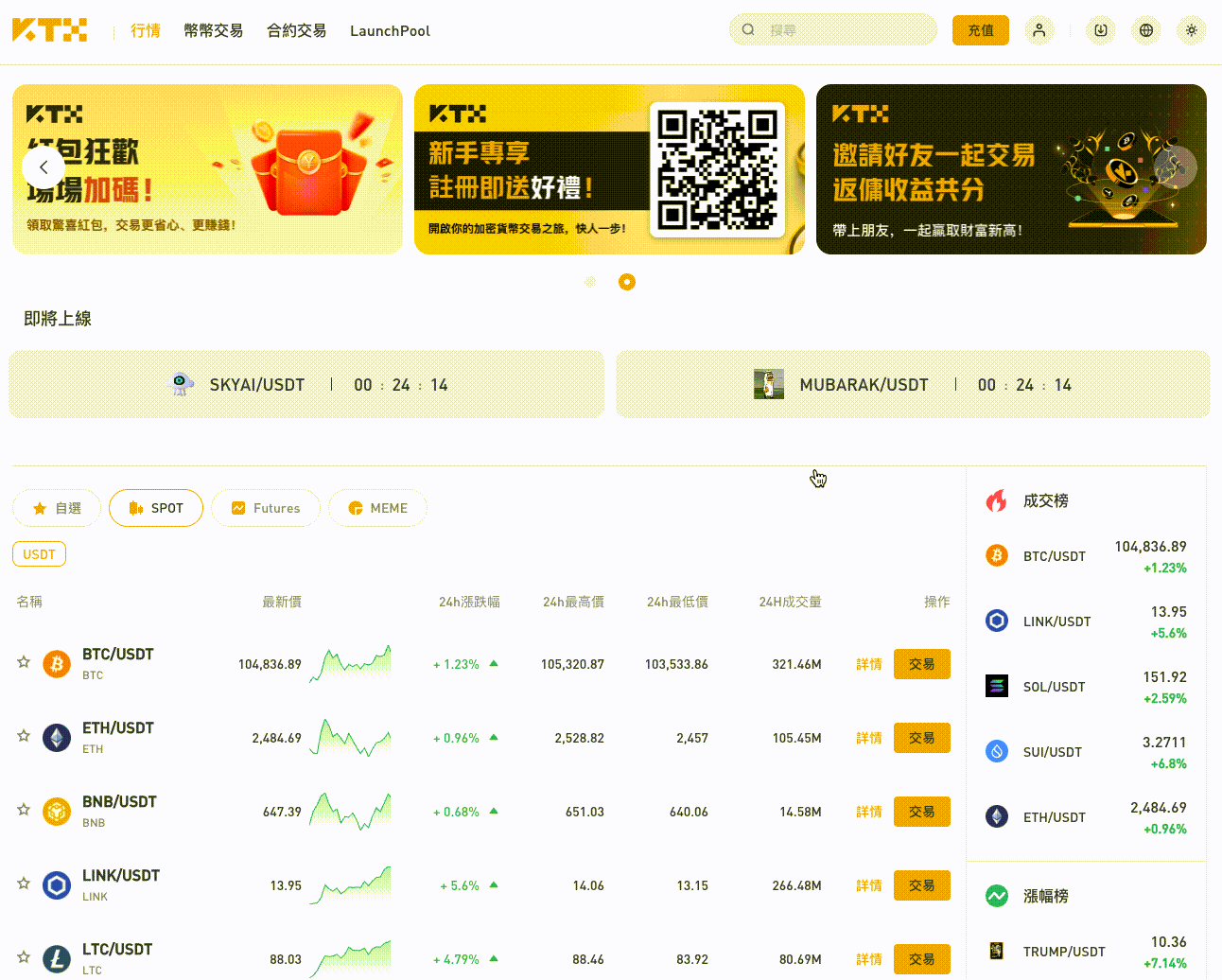Click the BTC/USDT mini price chart
Screen dimensions: 1222x980
tap(350, 663)
